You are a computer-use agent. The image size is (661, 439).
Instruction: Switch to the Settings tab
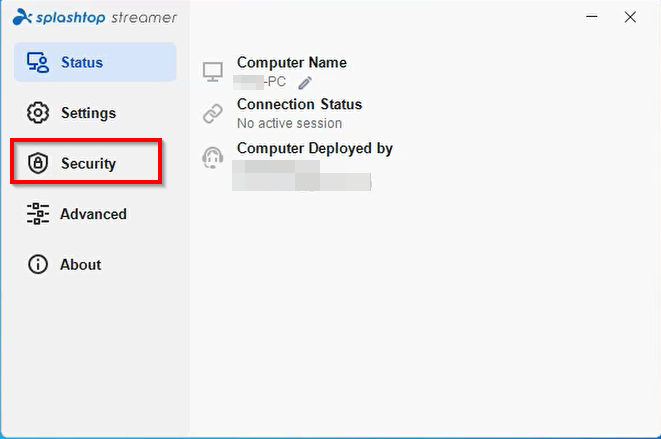coord(89,113)
